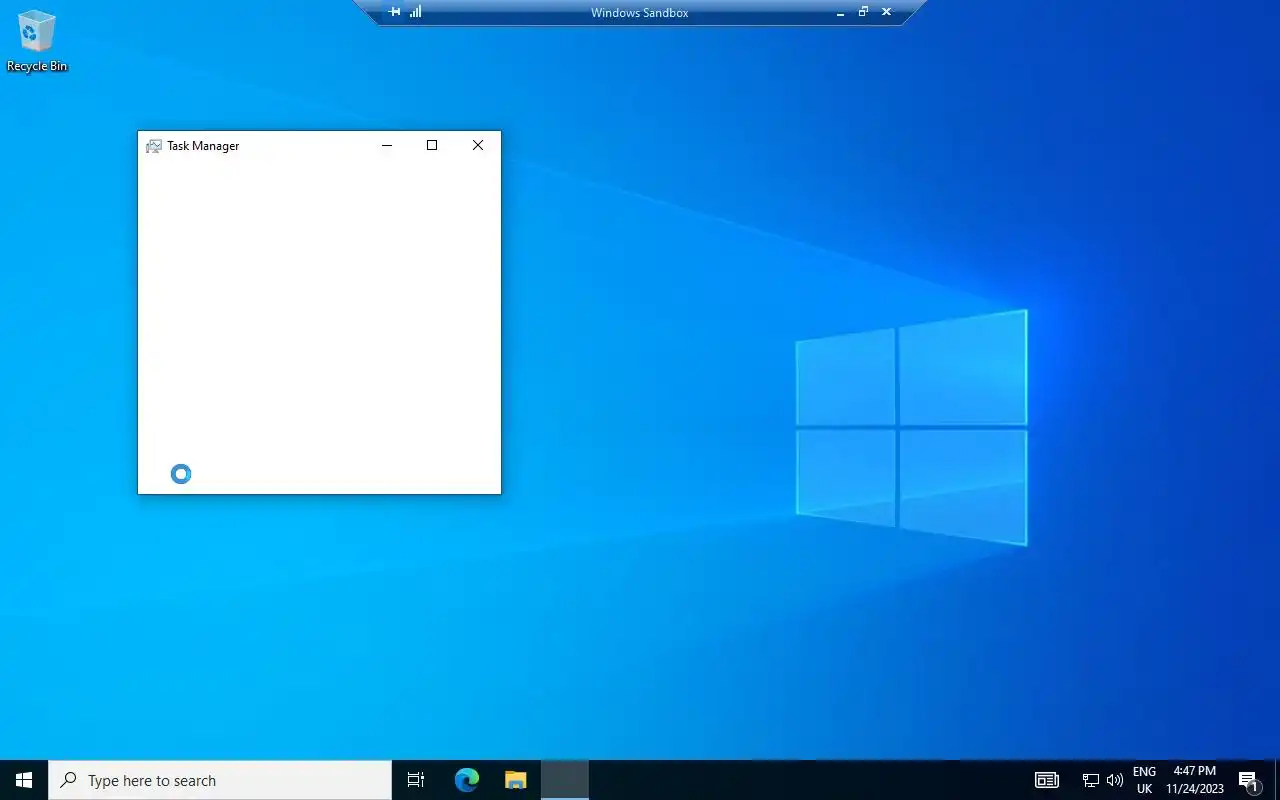Minimize the Task Manager window
This screenshot has width=1280, height=800.
point(387,146)
